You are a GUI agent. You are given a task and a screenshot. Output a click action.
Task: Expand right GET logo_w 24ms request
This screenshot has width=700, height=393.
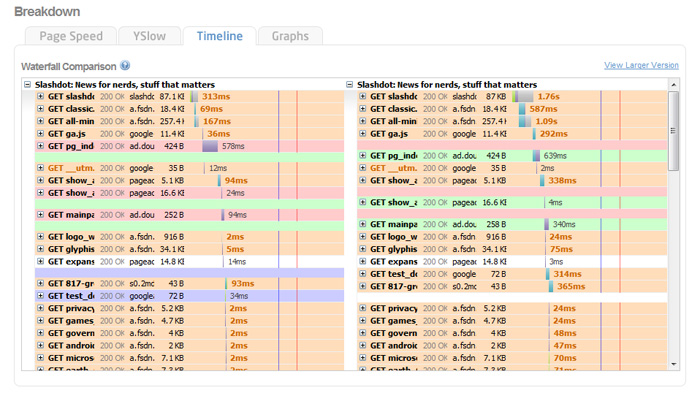click(362, 237)
